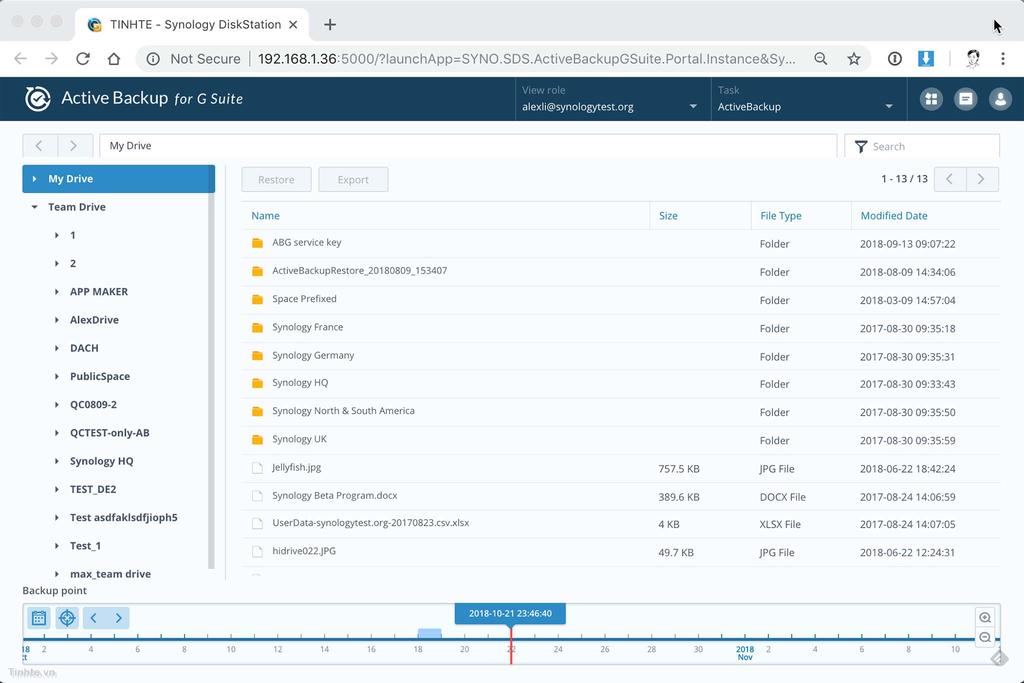Click the ABG service key folder icon
Image resolution: width=1024 pixels, height=683 pixels.
(257, 243)
